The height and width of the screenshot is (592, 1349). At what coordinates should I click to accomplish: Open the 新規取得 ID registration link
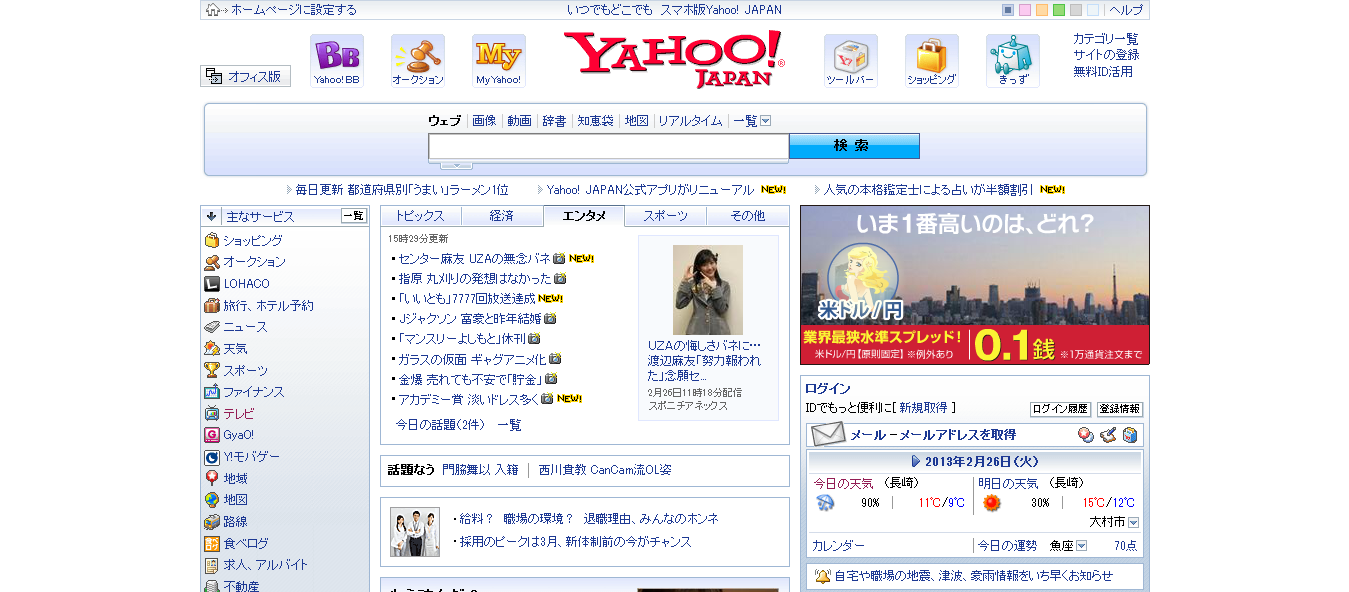pyautogui.click(x=923, y=408)
